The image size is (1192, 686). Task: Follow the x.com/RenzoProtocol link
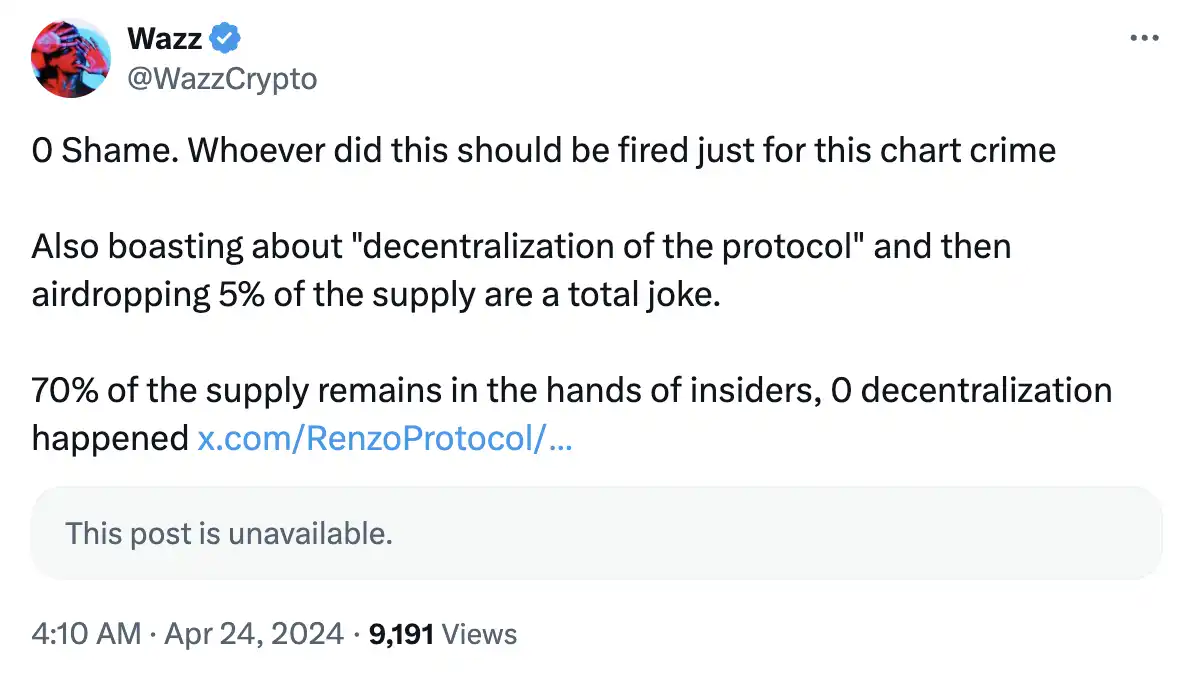click(384, 438)
